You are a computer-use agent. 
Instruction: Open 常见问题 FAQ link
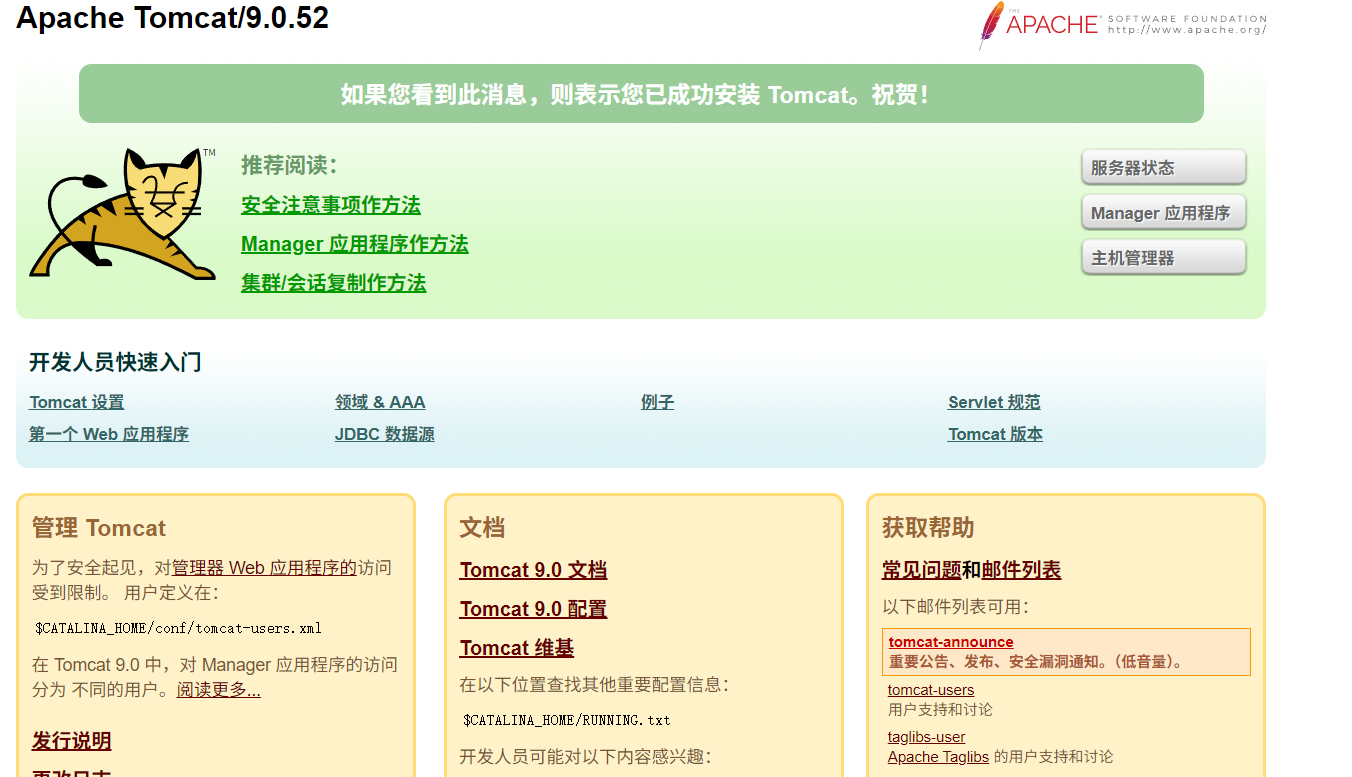(922, 570)
